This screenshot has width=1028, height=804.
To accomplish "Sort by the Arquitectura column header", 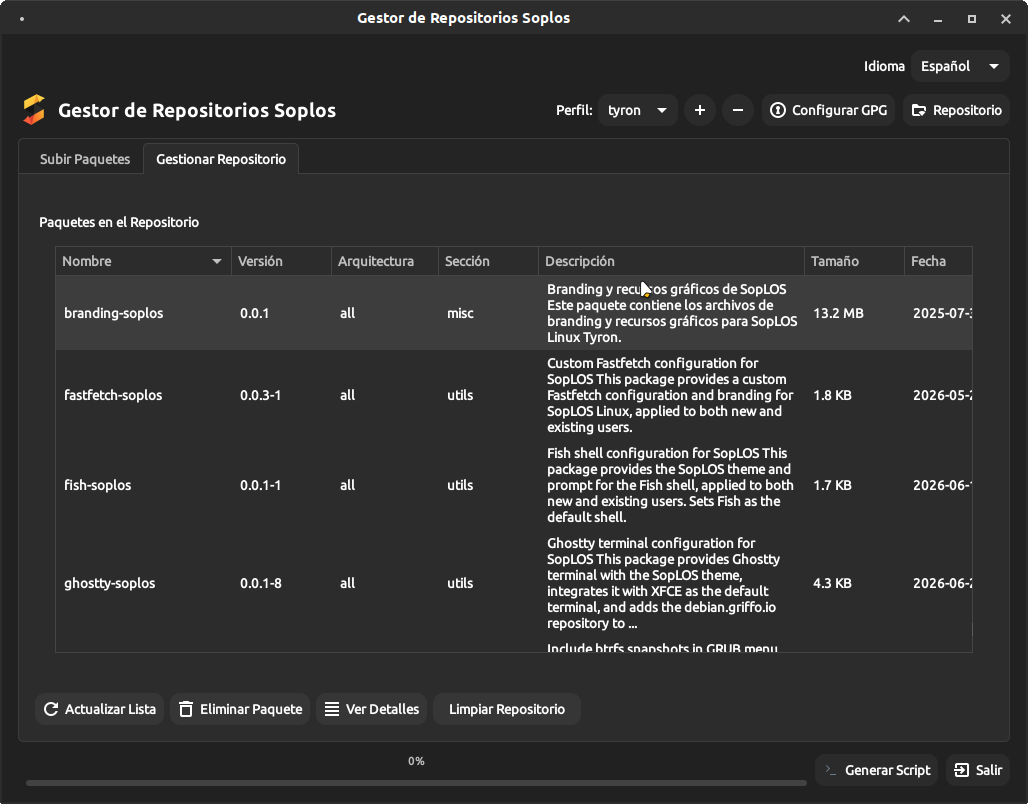I will pos(385,261).
